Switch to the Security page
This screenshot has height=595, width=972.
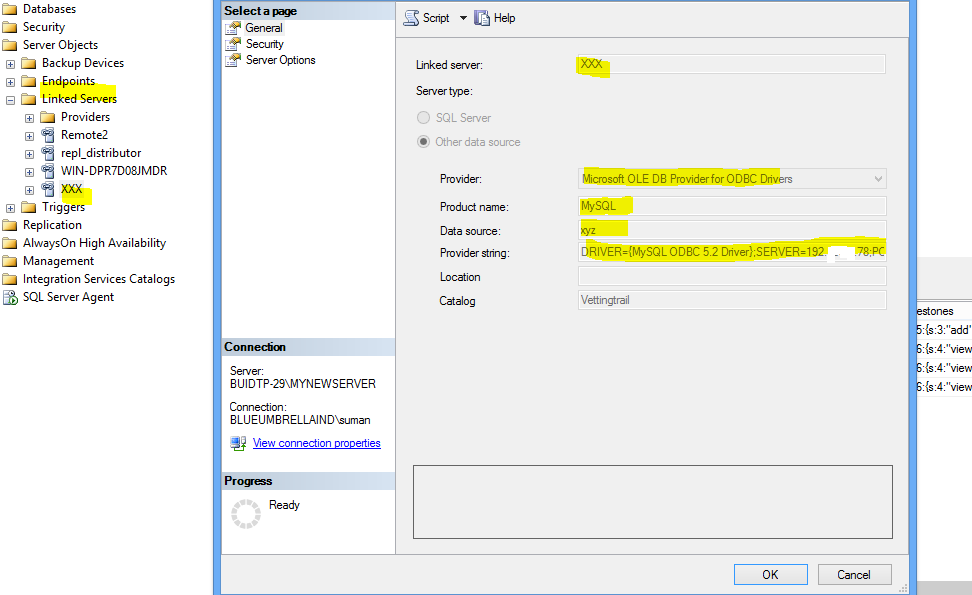point(263,43)
